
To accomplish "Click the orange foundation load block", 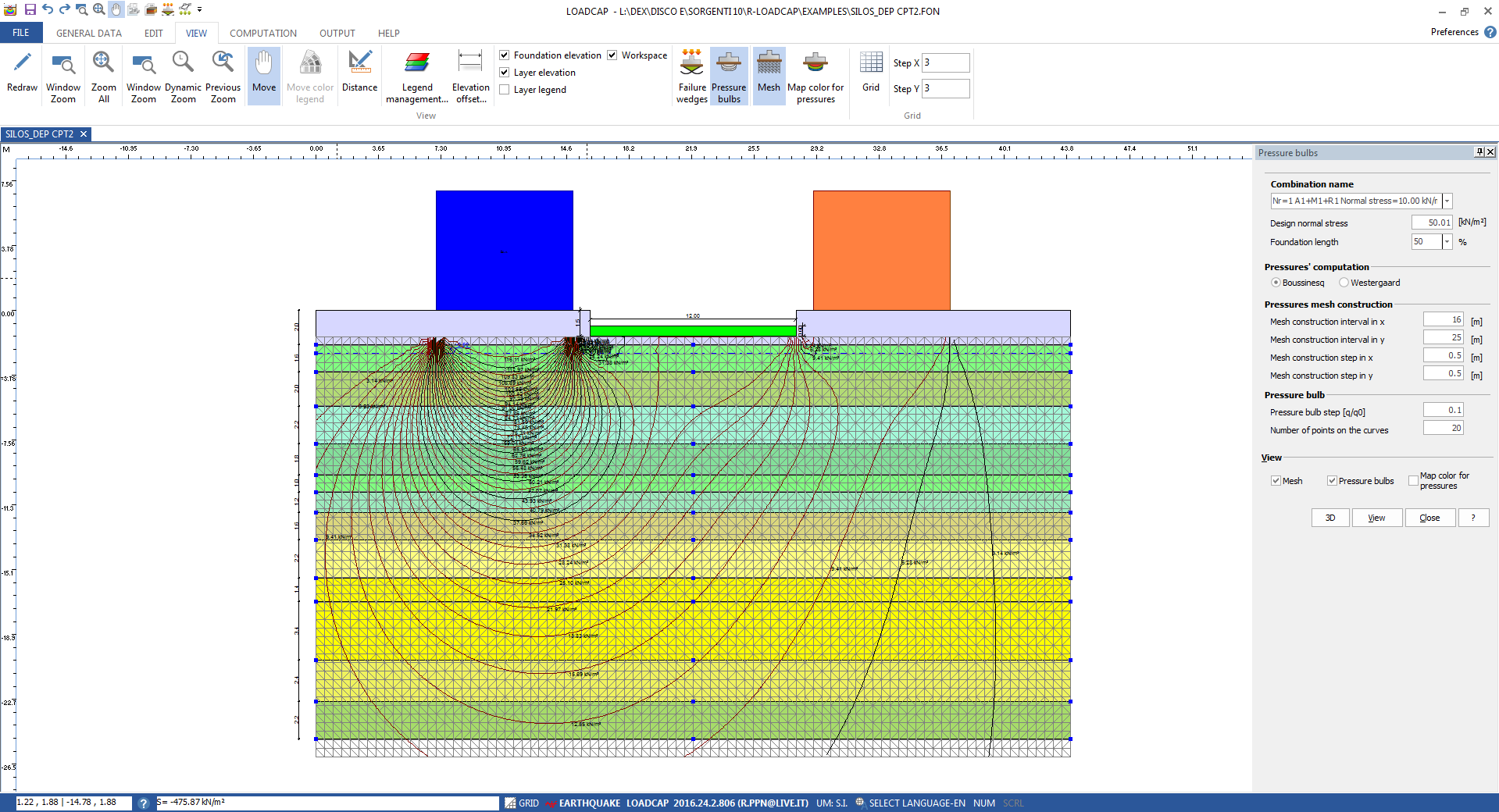I will (x=882, y=251).
